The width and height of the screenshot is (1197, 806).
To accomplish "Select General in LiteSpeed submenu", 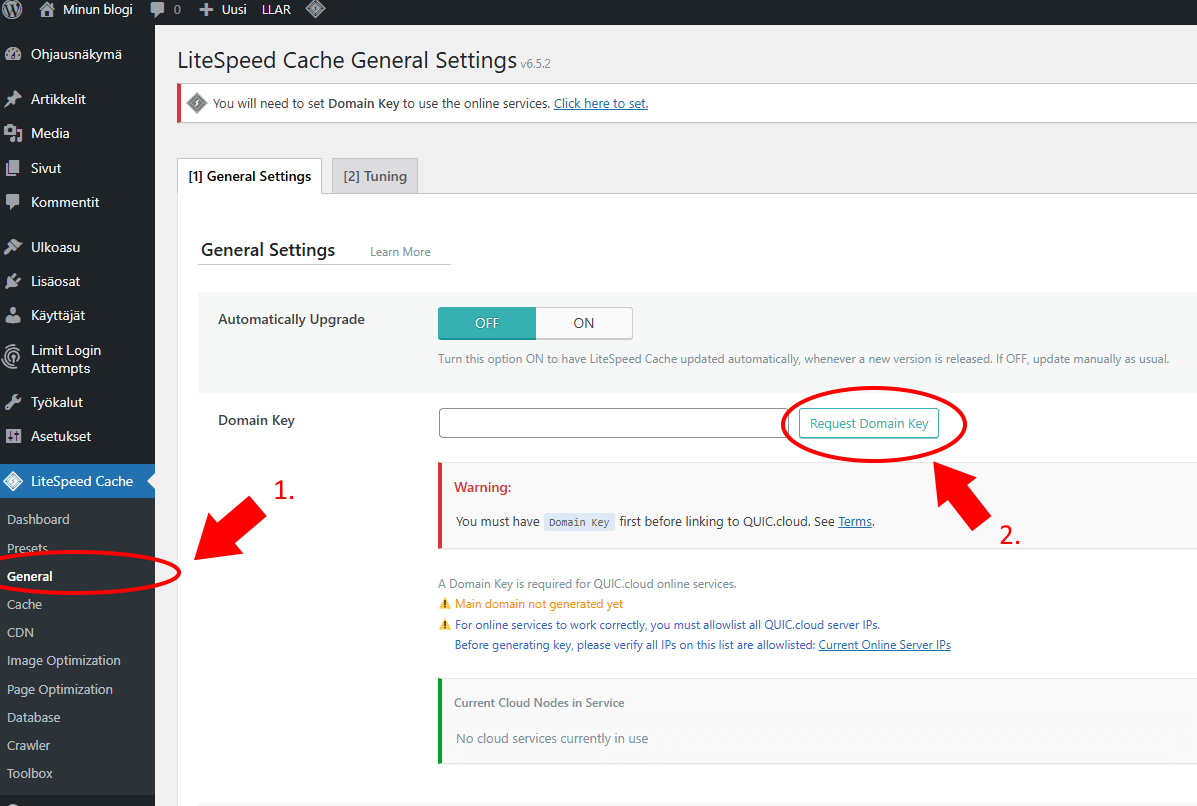I will (x=30, y=576).
